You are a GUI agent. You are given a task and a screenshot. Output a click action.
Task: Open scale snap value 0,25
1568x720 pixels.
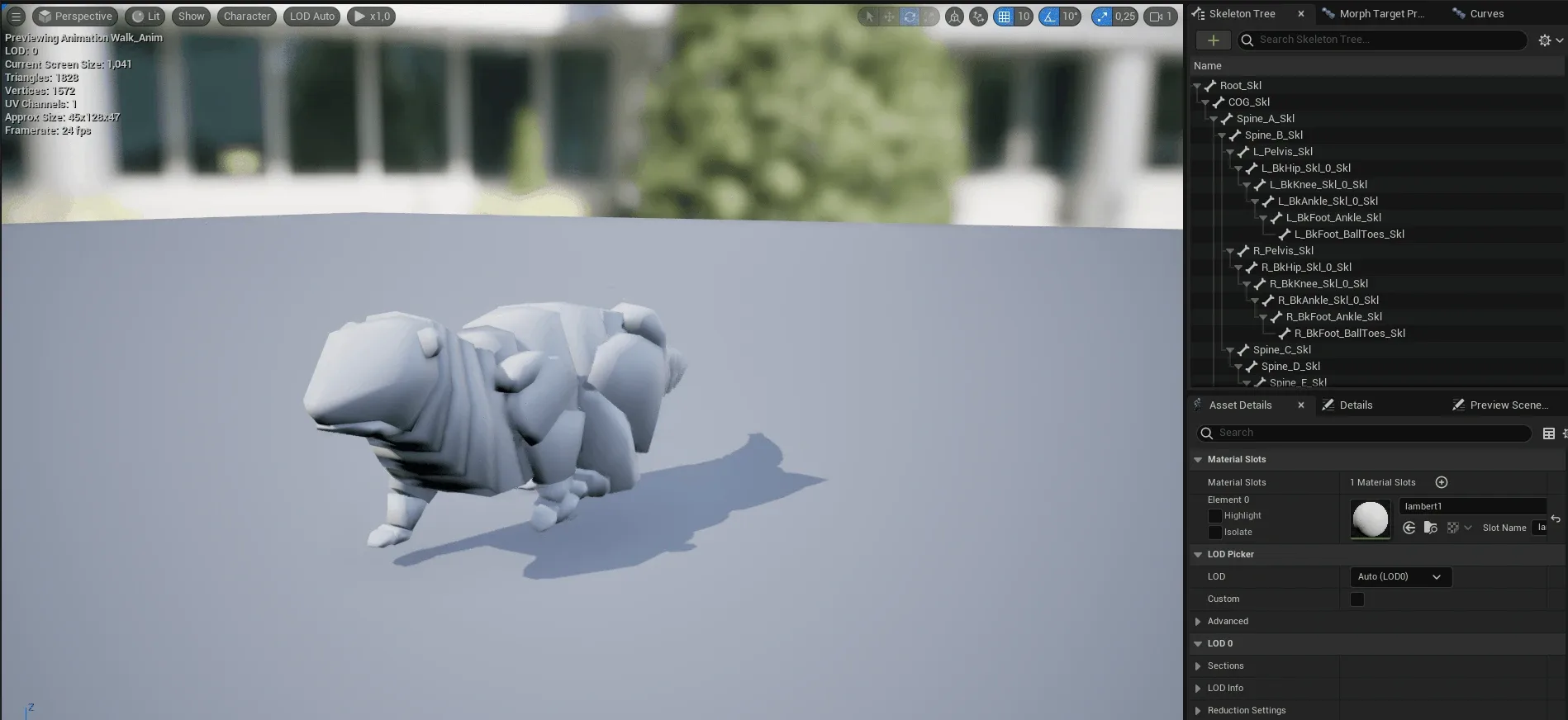click(x=1125, y=17)
